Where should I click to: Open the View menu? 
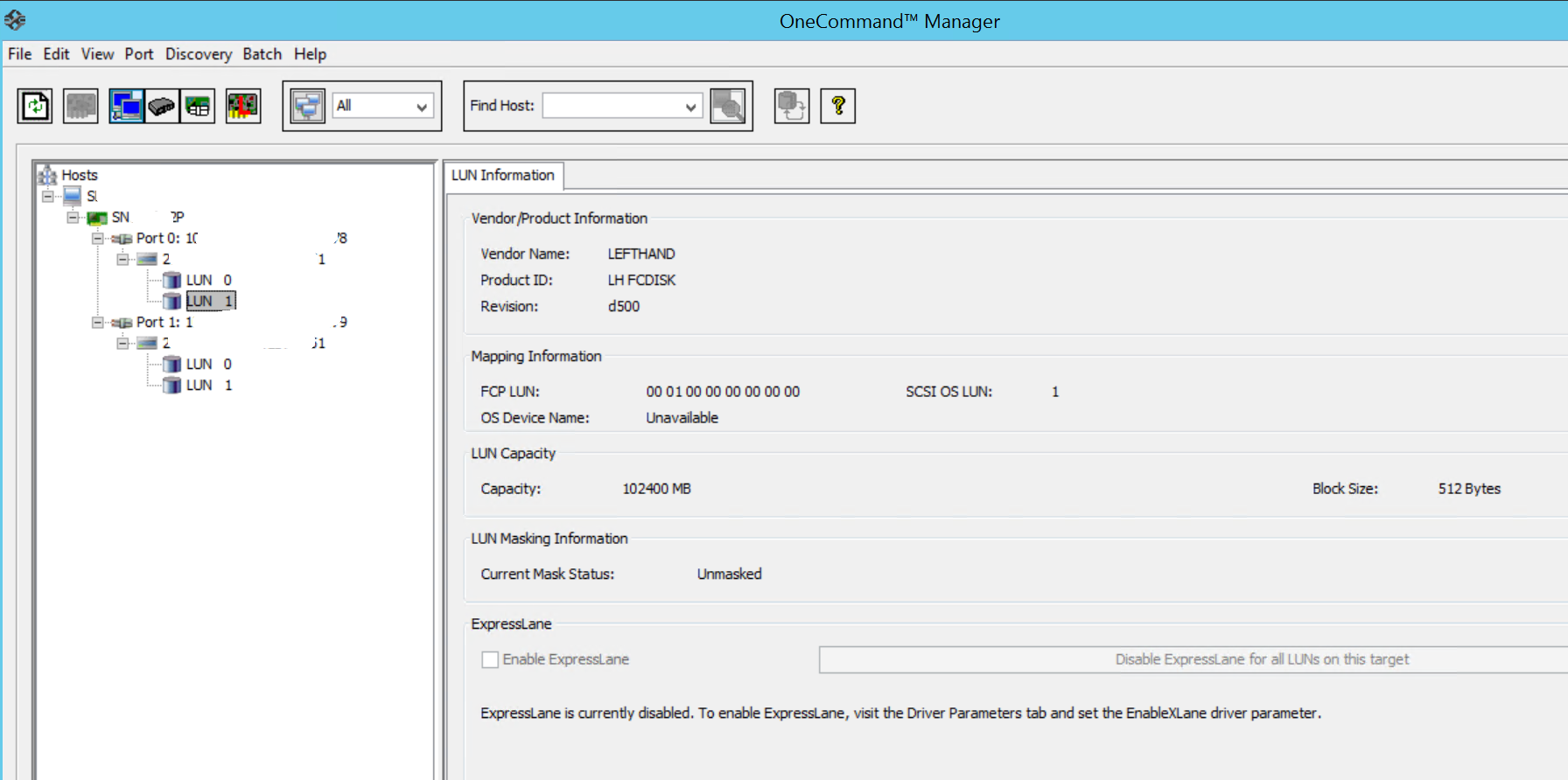pos(97,54)
